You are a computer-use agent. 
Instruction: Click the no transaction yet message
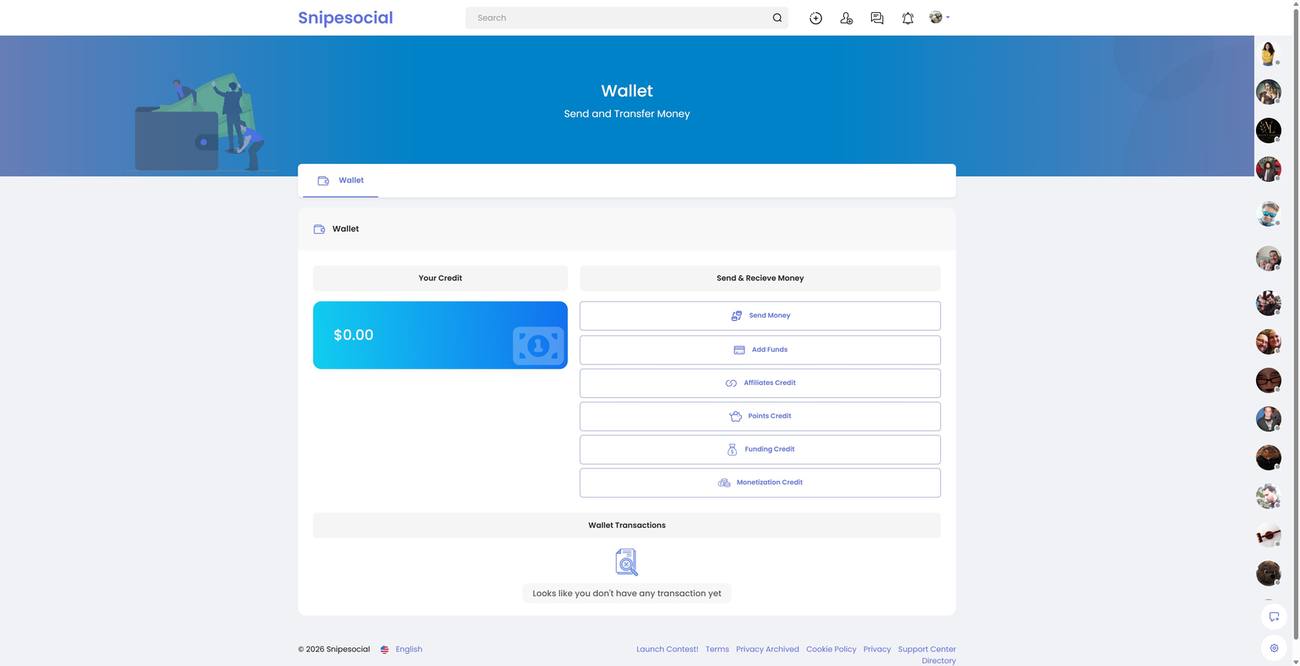(x=627, y=594)
